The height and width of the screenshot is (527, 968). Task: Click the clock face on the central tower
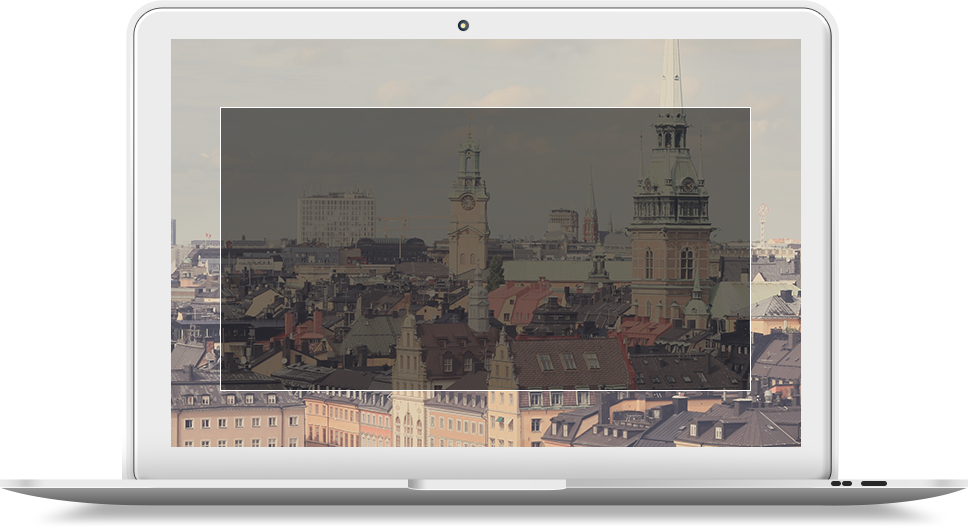(467, 202)
